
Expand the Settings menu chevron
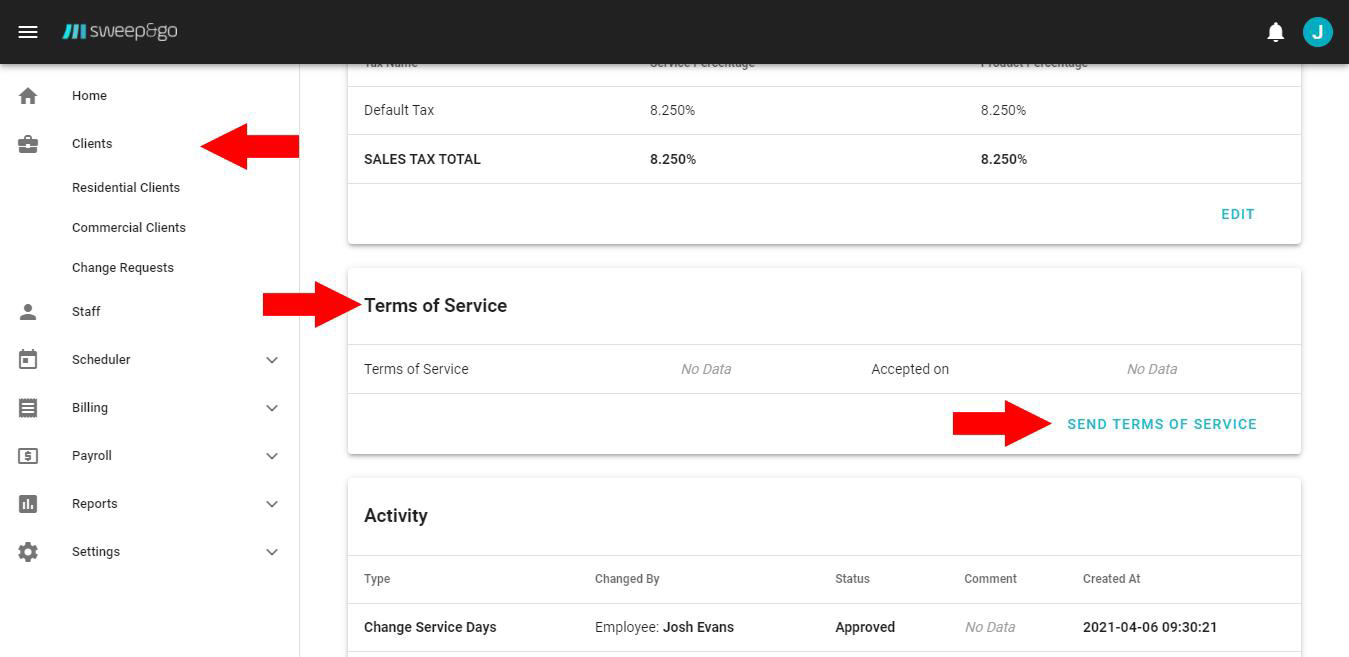click(272, 552)
